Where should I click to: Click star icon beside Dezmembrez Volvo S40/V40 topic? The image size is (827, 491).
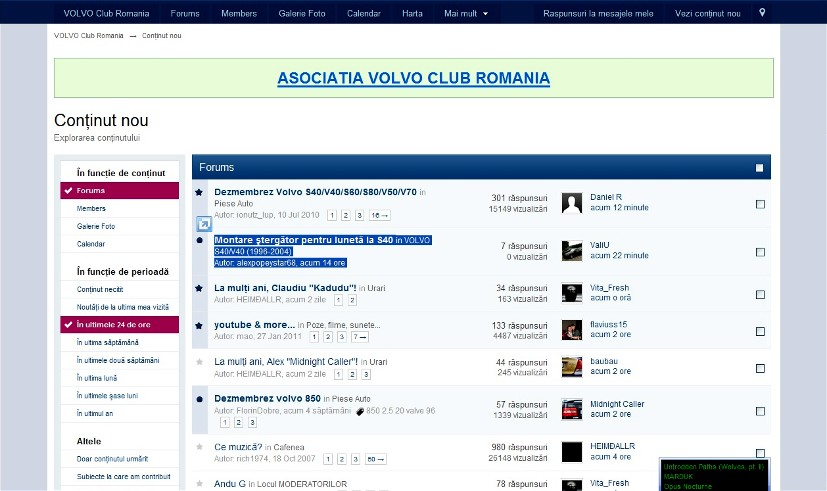click(199, 192)
